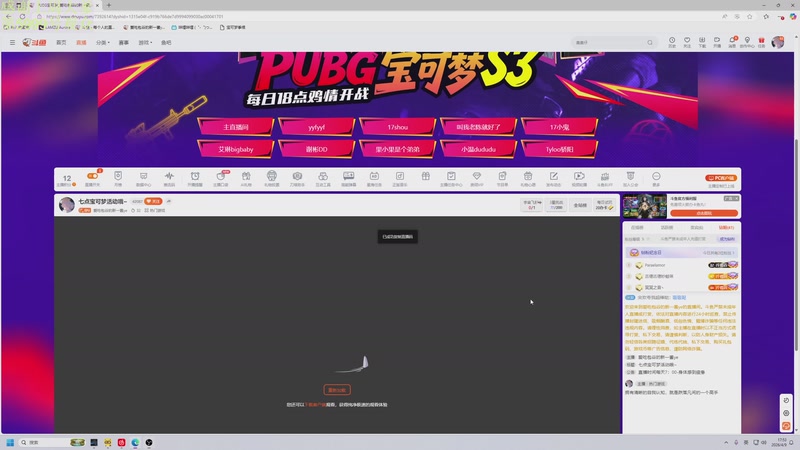Click the game ad thumbnail above the chat
Image resolution: width=800 pixels, height=450 pixels.
[644, 206]
